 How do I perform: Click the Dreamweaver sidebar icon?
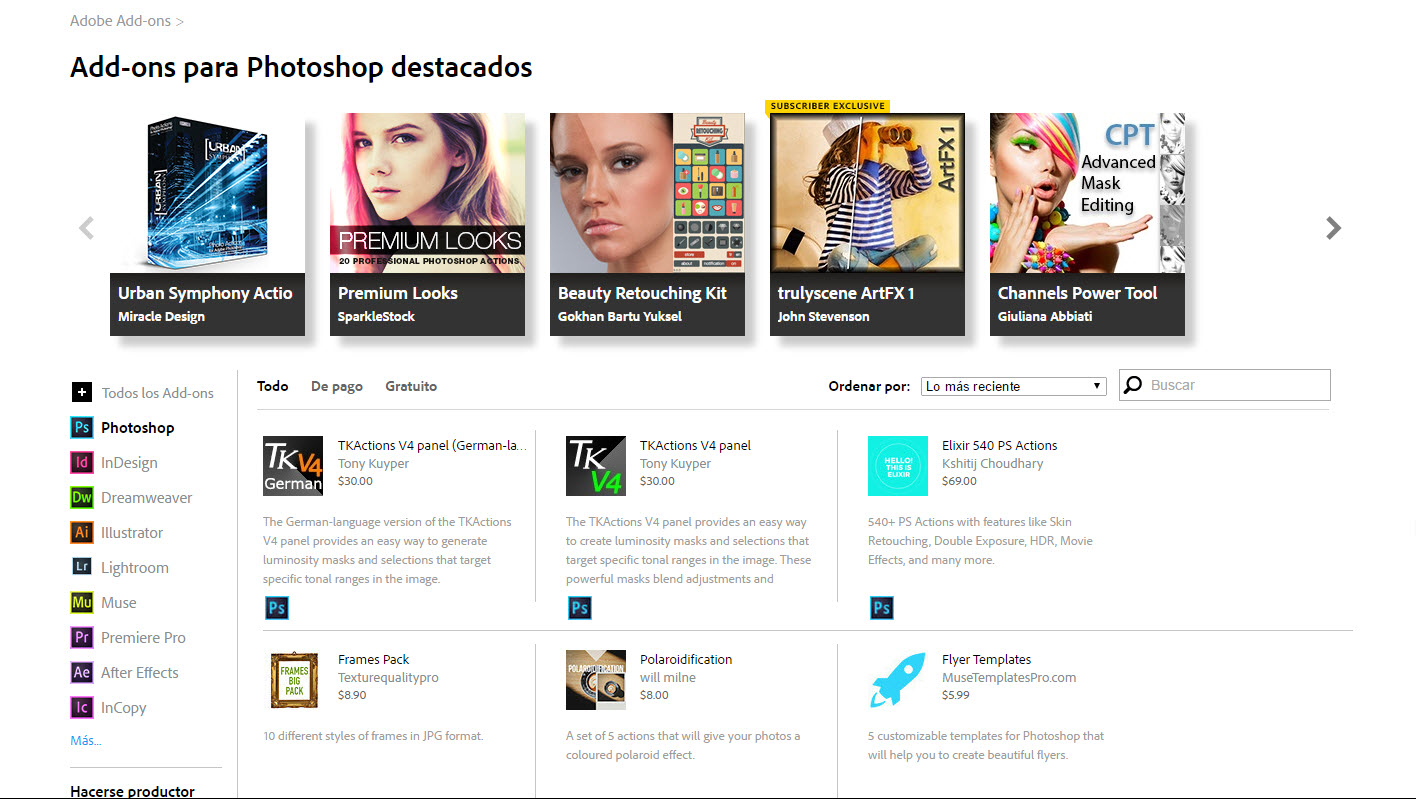coord(81,497)
